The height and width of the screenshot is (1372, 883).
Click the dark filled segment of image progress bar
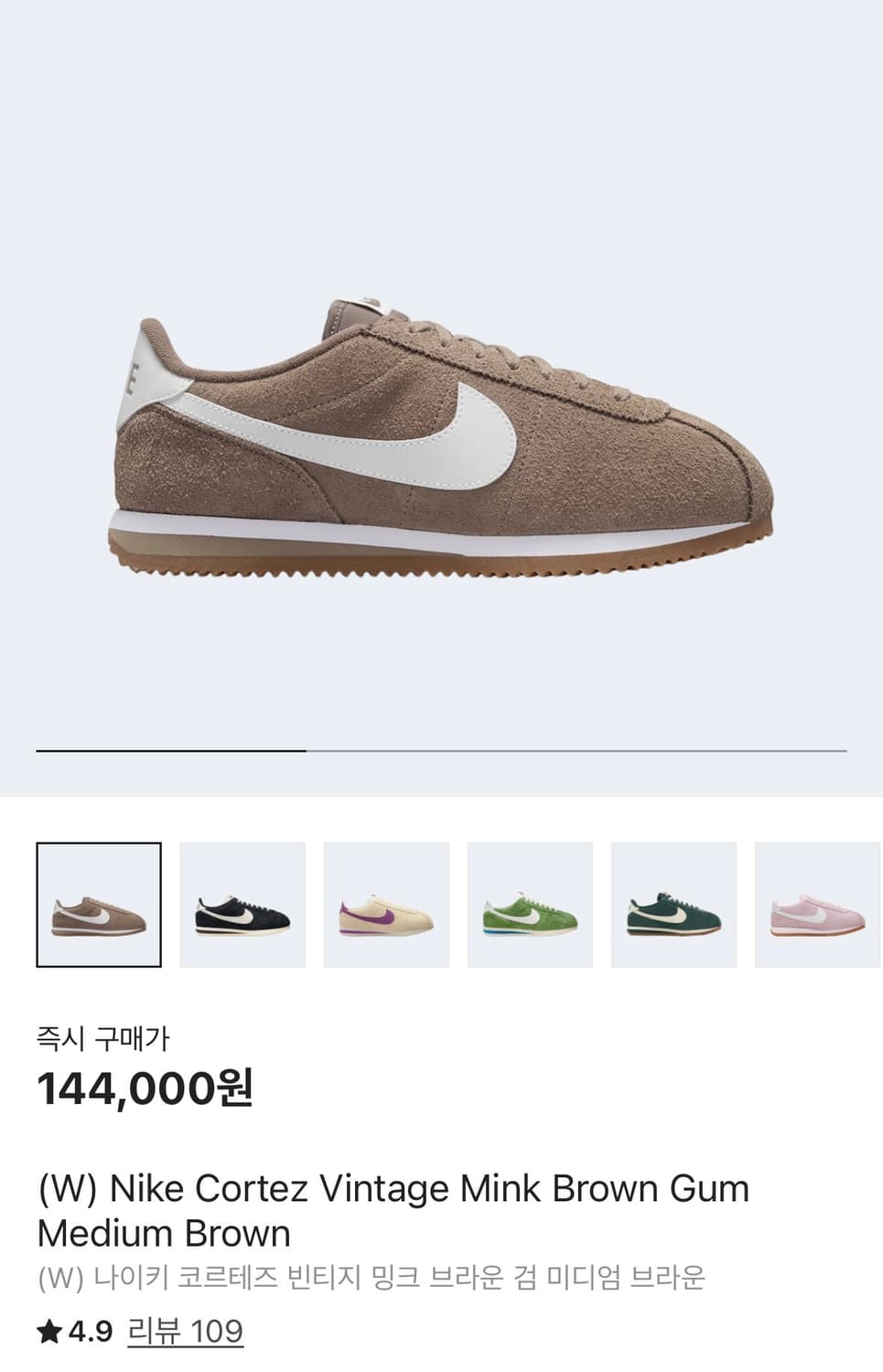pos(171,750)
